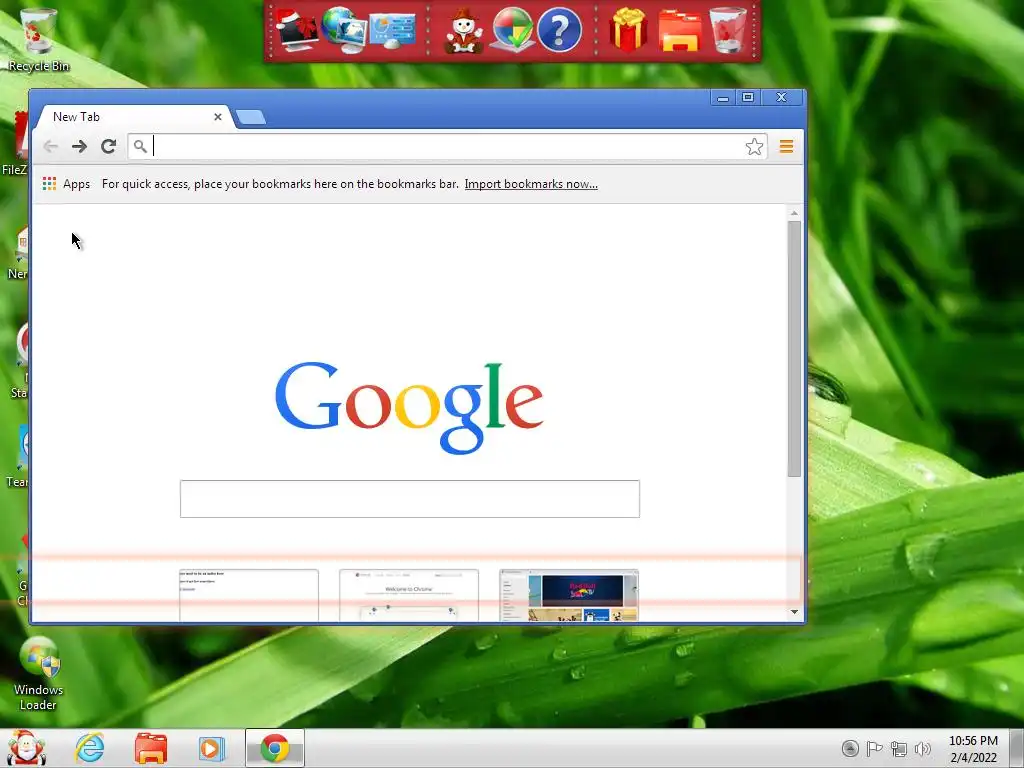Click the Chrome forward arrow button
1024x768 pixels.
80,146
